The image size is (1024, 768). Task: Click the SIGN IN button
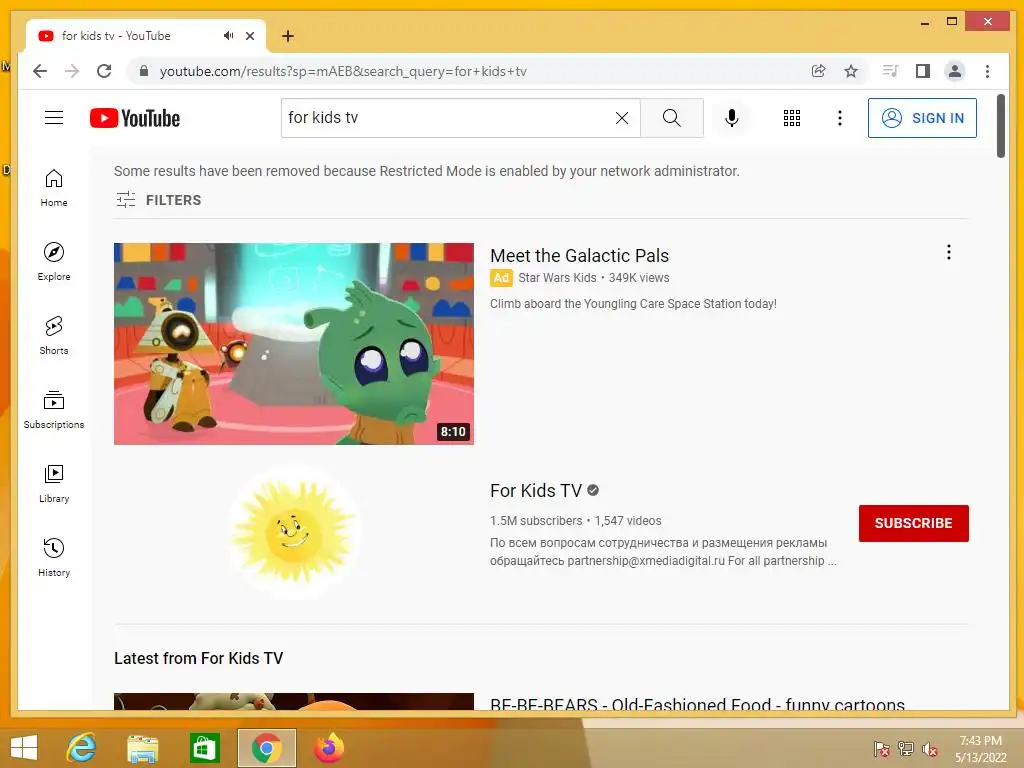(922, 118)
